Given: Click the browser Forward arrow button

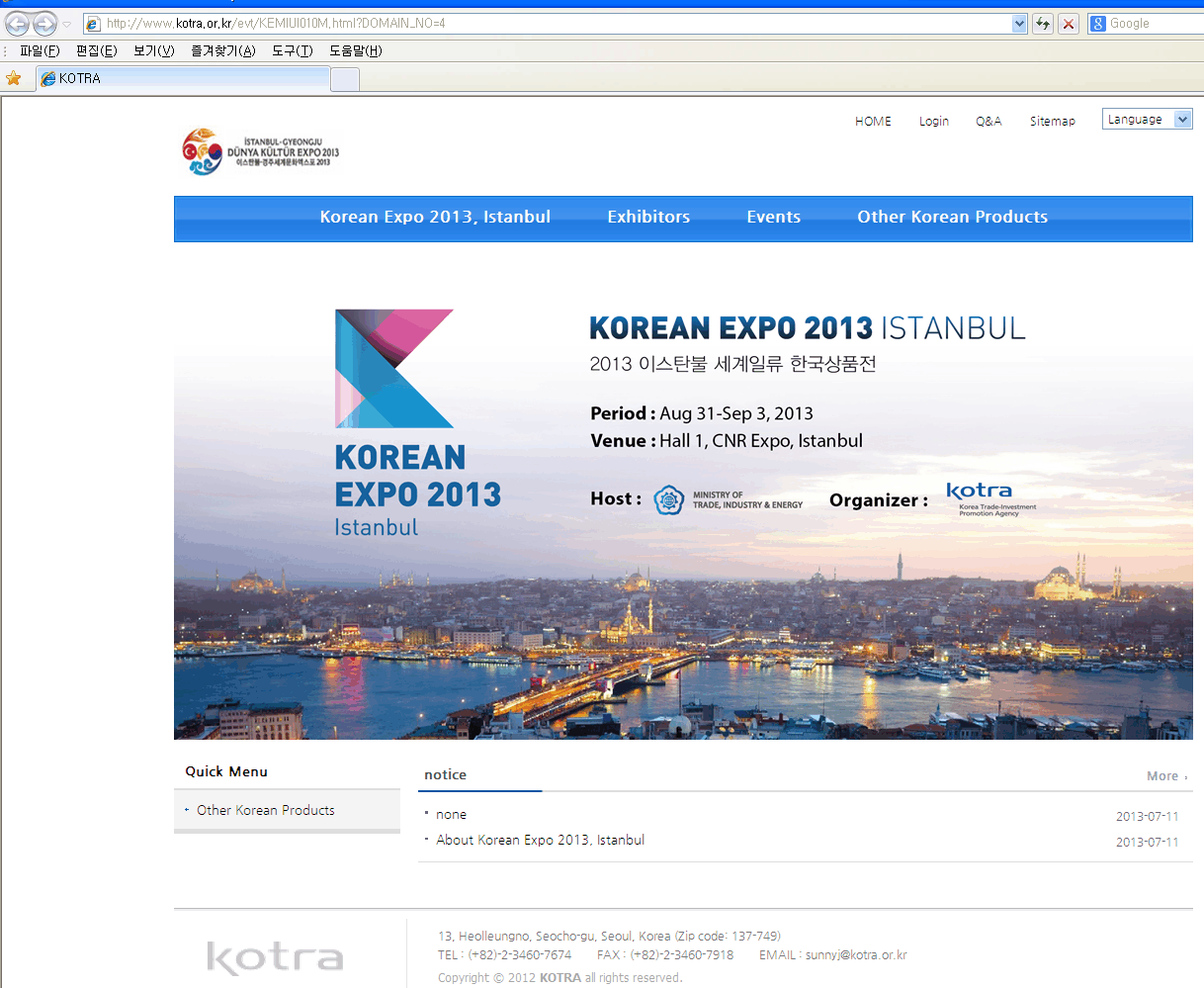Looking at the screenshot, I should click(x=45, y=24).
